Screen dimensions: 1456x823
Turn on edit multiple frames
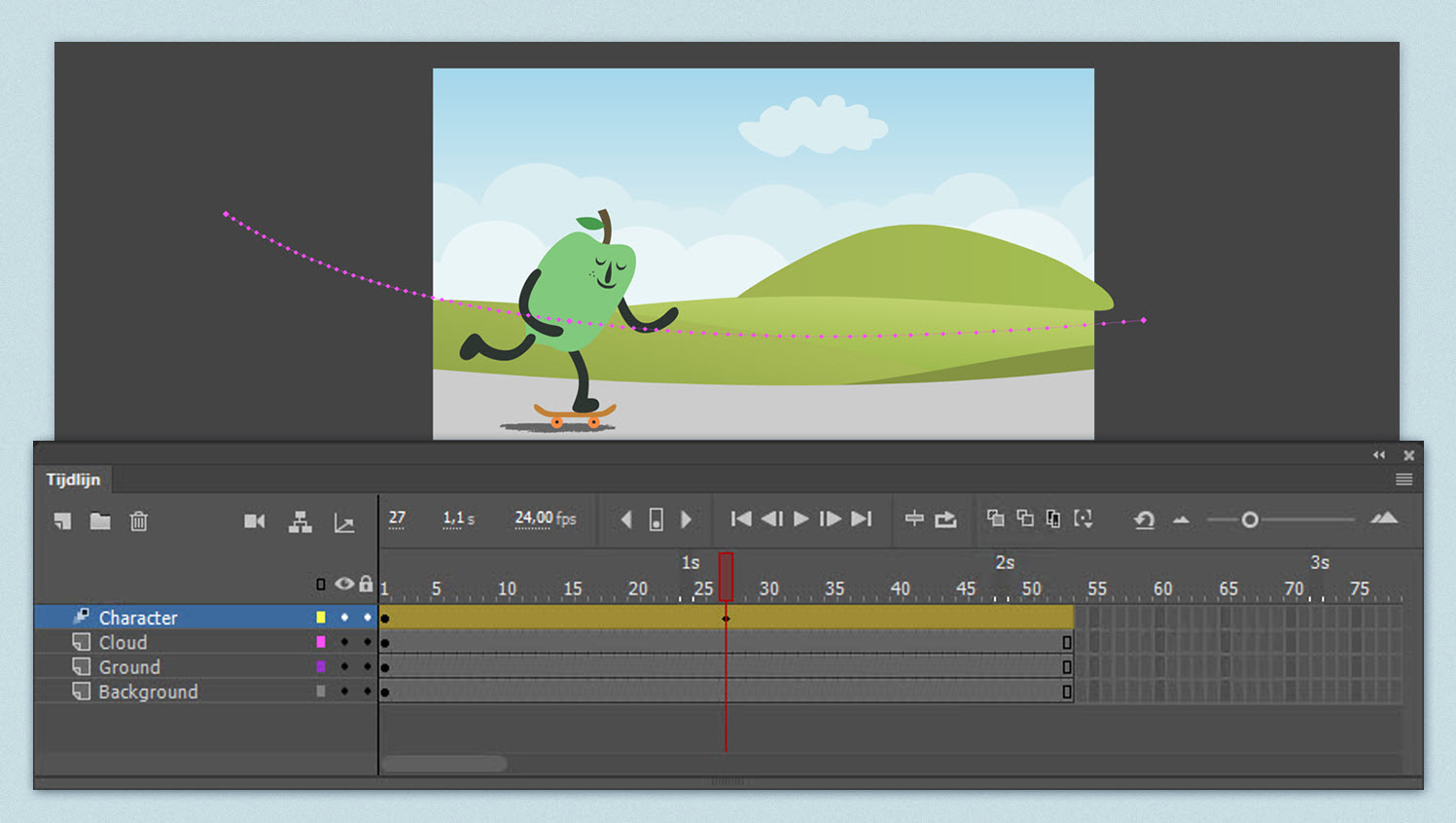click(1053, 519)
